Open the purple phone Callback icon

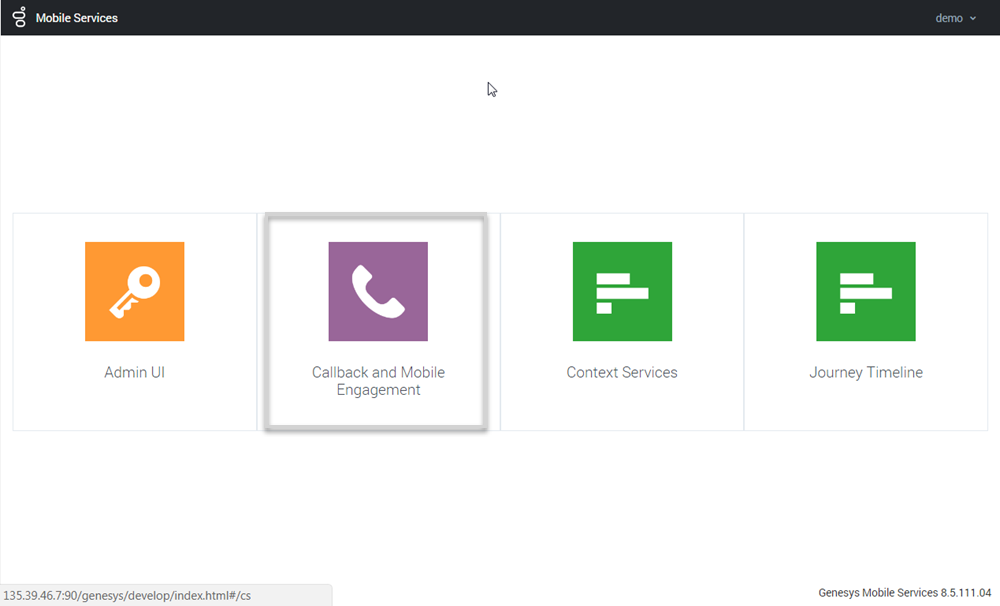click(x=378, y=291)
